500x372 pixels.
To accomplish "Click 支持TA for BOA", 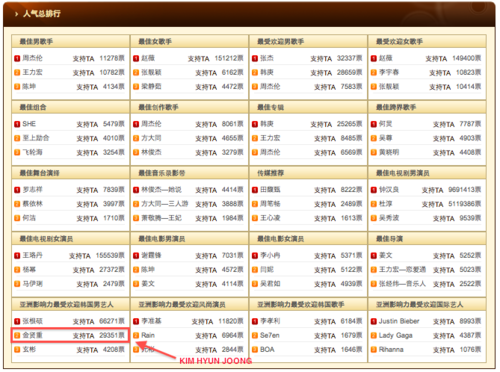I will tap(325, 350).
